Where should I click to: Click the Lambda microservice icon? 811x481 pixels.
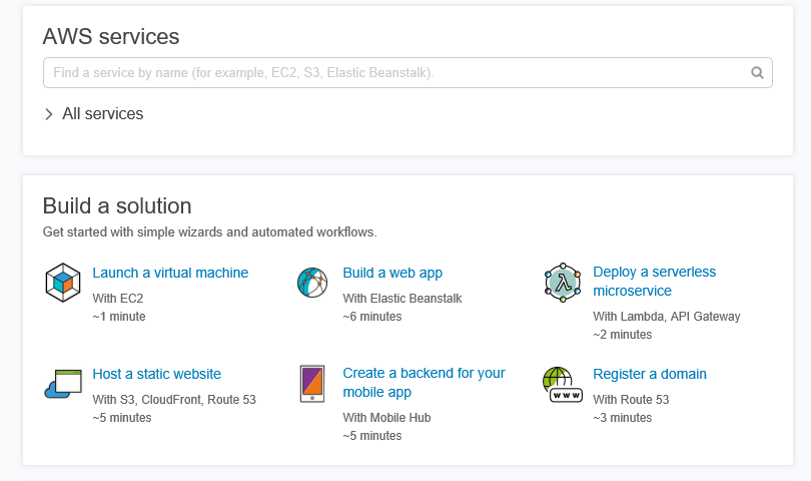coord(563,282)
